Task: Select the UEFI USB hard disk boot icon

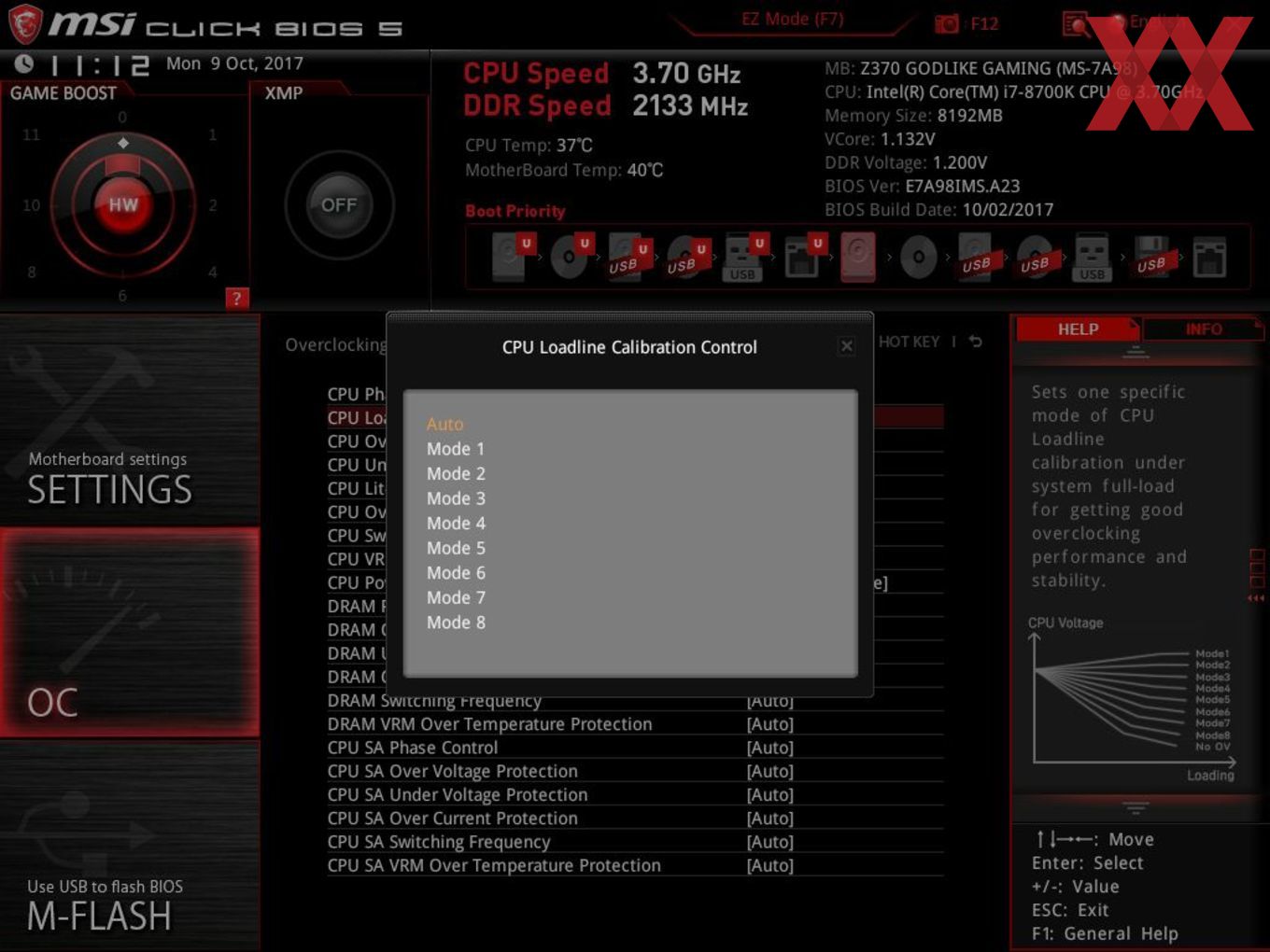Action: 628,257
